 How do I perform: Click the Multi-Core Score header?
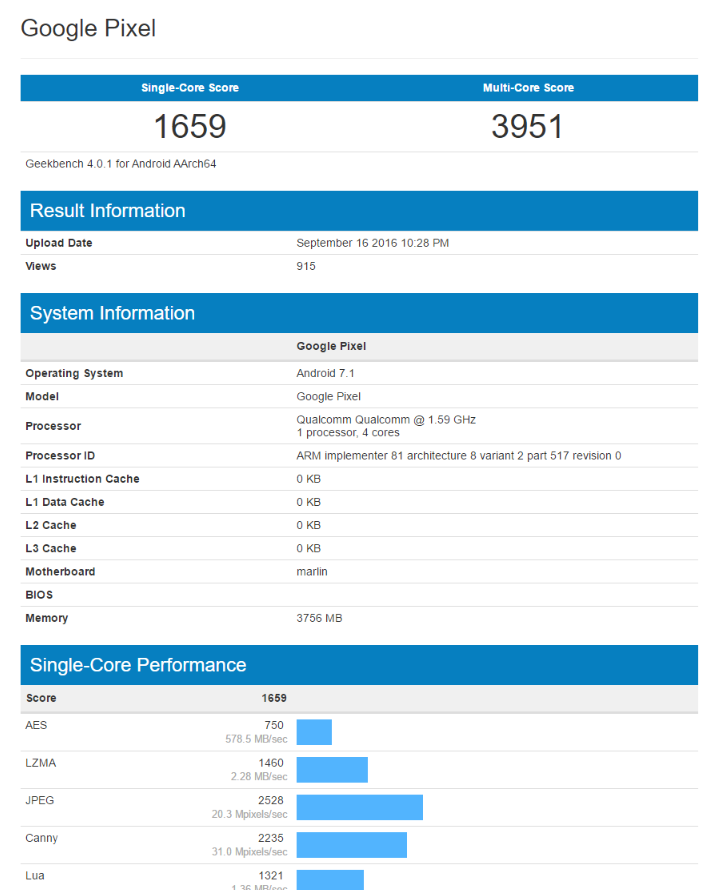[x=528, y=88]
